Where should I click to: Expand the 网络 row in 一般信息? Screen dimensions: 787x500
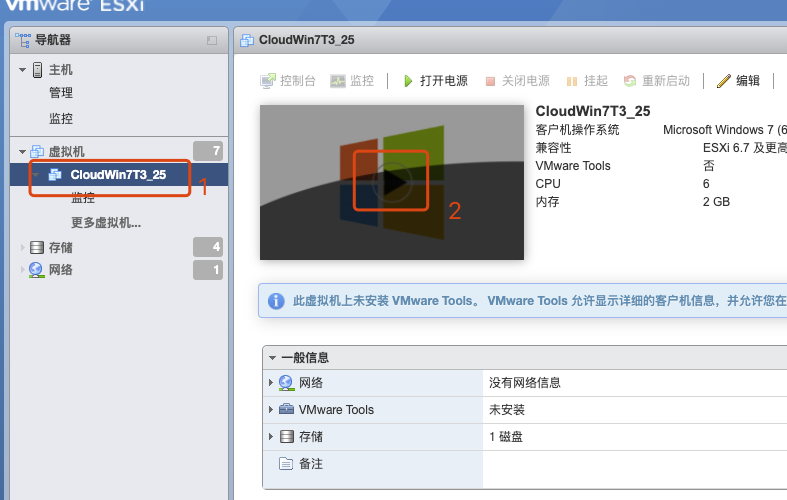pos(271,383)
